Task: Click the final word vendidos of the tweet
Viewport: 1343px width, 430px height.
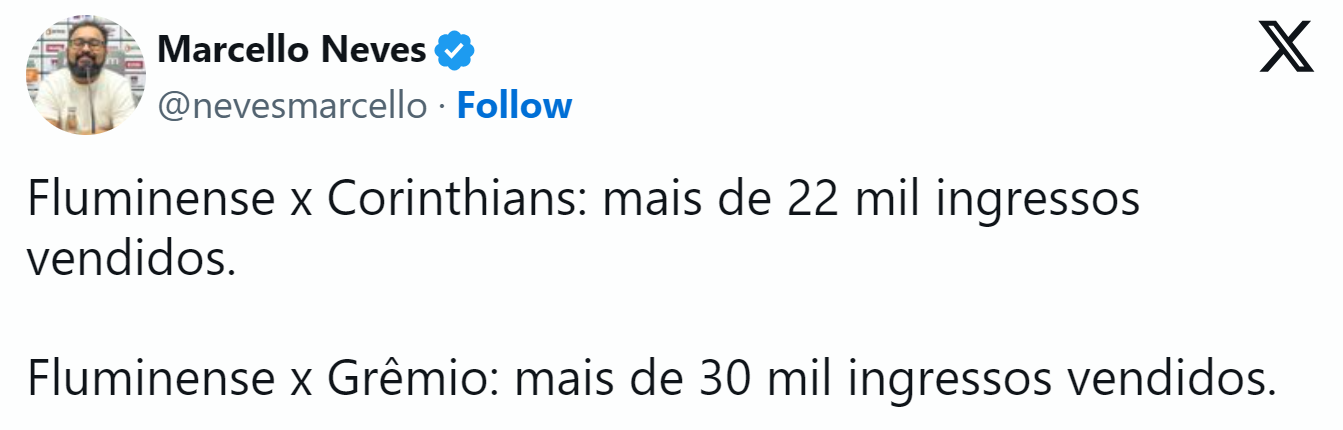Action: pyautogui.click(x=1170, y=380)
